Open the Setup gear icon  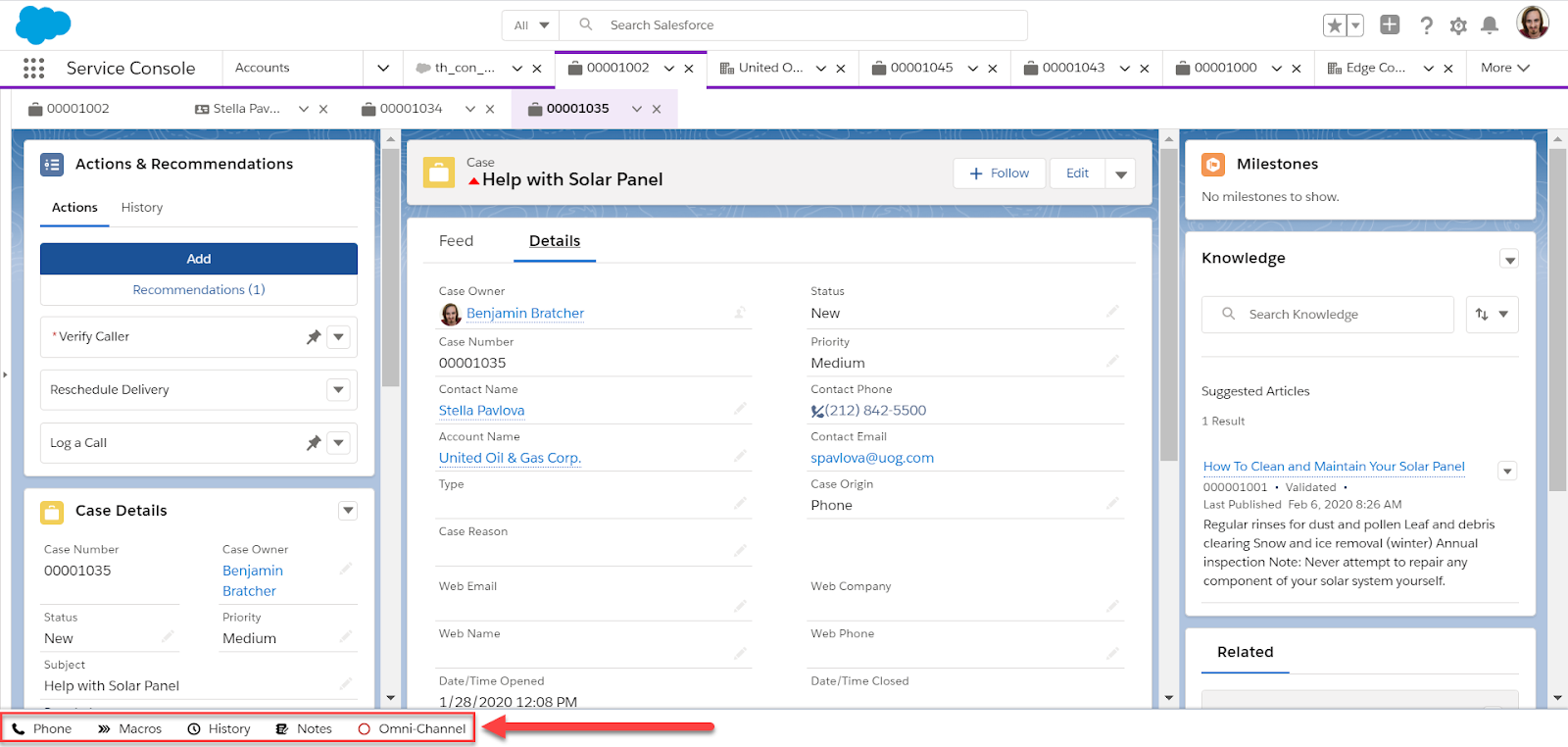[1458, 25]
